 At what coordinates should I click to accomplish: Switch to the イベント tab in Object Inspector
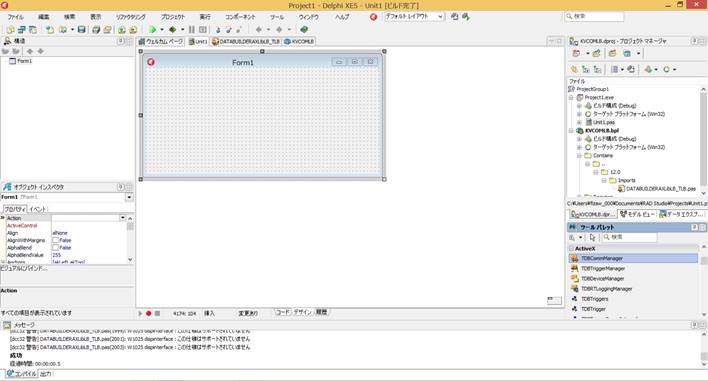click(38, 209)
